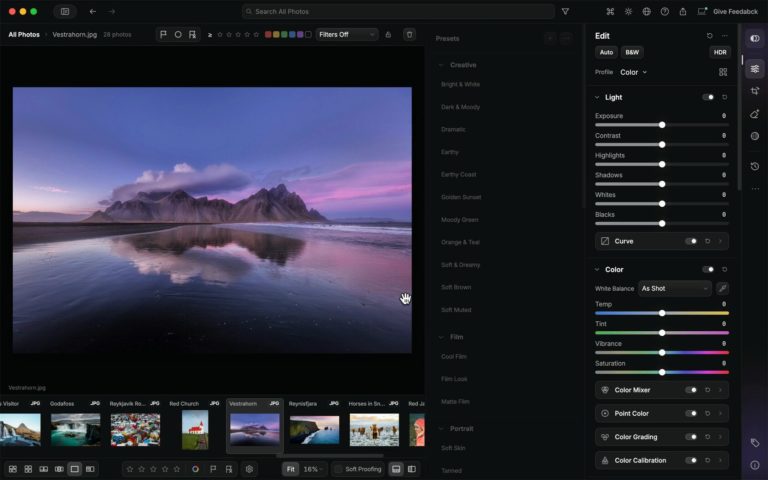Switch to compare view icon in bottom bar
Viewport: 768px width, 480px height.
click(x=90, y=469)
